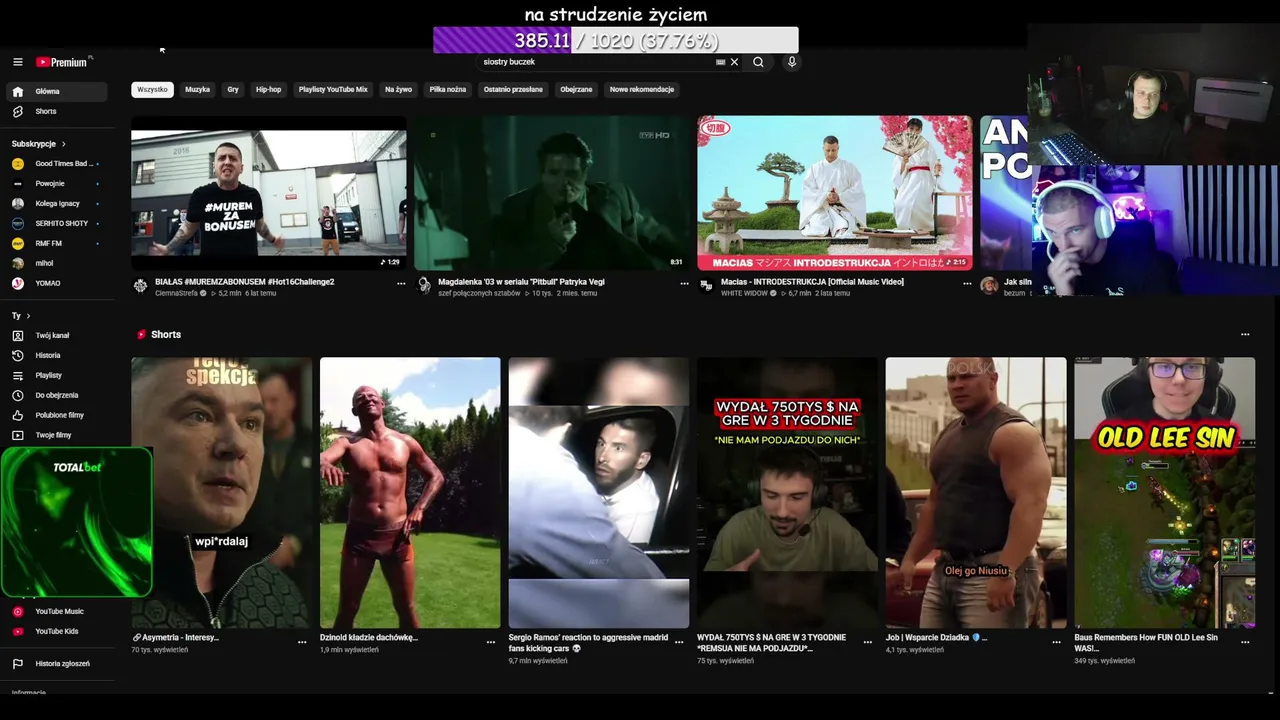
Task: Open Shorts shelf more options menu
Action: [1245, 334]
